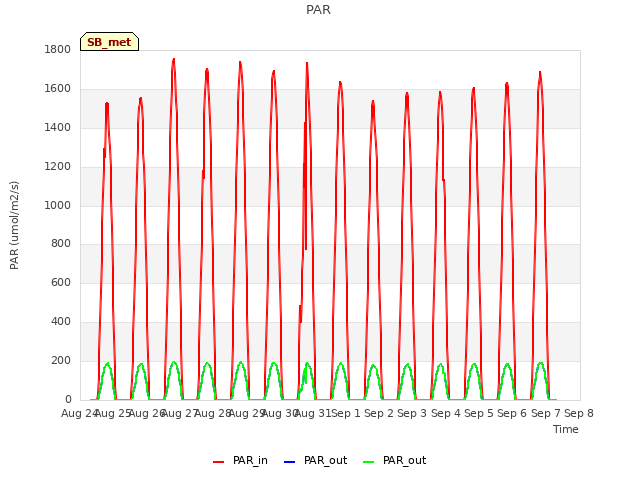The image size is (640, 480).
Task: Click the Sep 7 x-axis label
Action: pyautogui.click(x=546, y=413)
